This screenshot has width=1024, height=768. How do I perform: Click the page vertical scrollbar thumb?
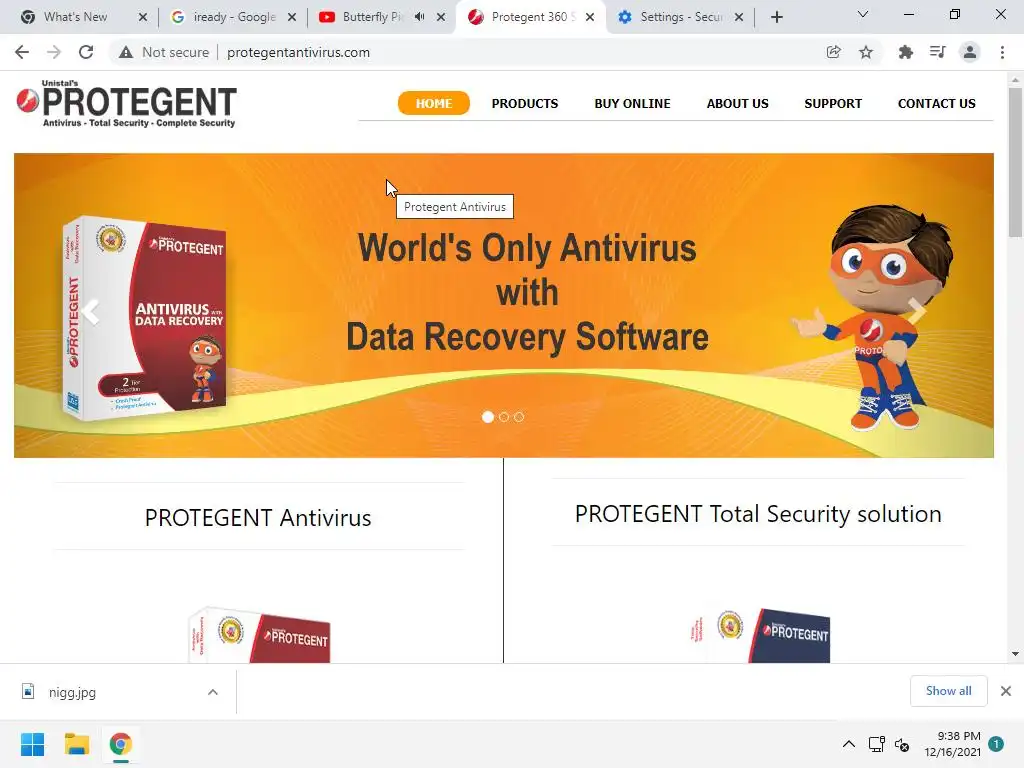[x=1015, y=162]
